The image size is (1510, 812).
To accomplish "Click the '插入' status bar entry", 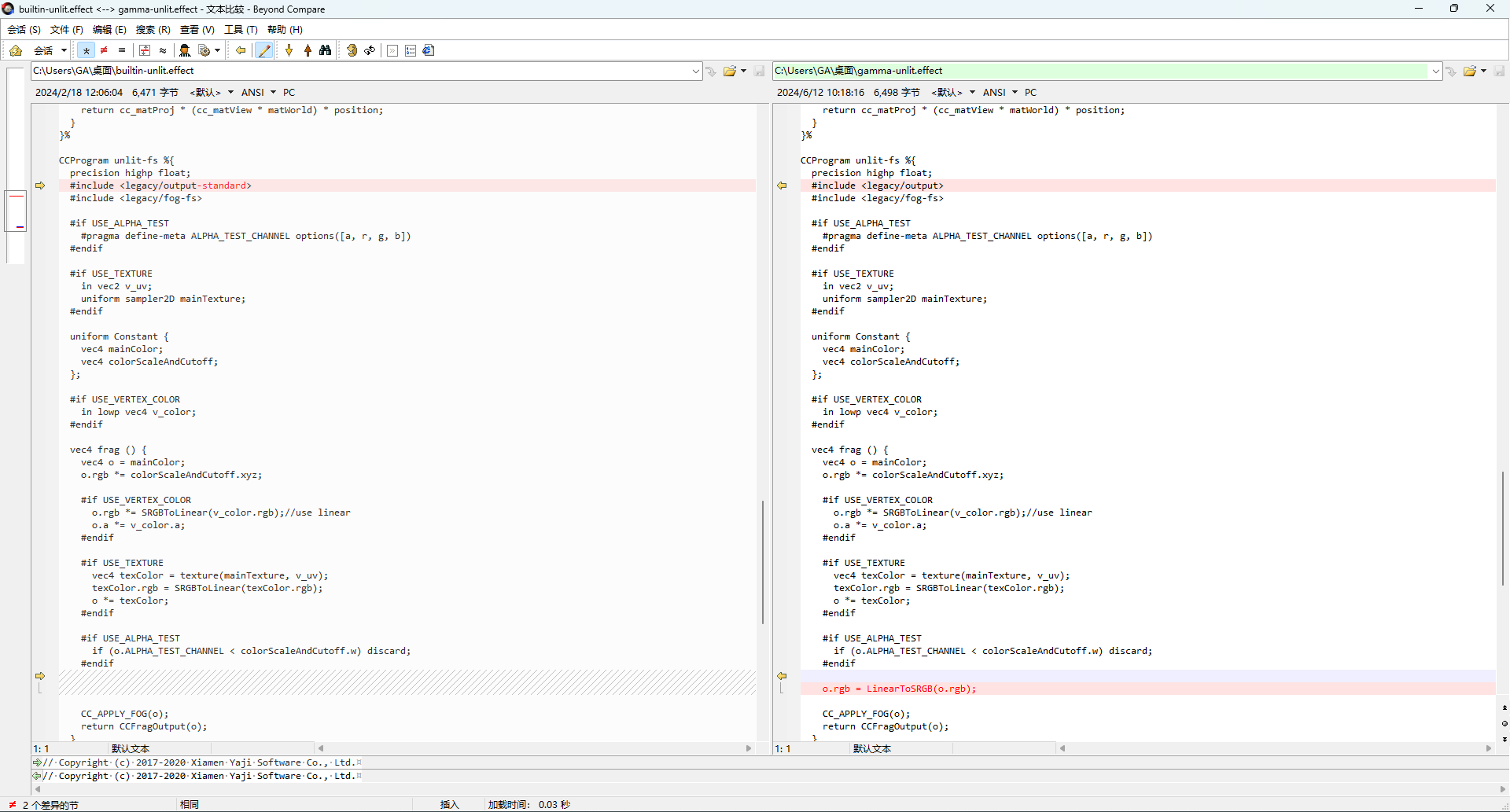I will click(449, 805).
